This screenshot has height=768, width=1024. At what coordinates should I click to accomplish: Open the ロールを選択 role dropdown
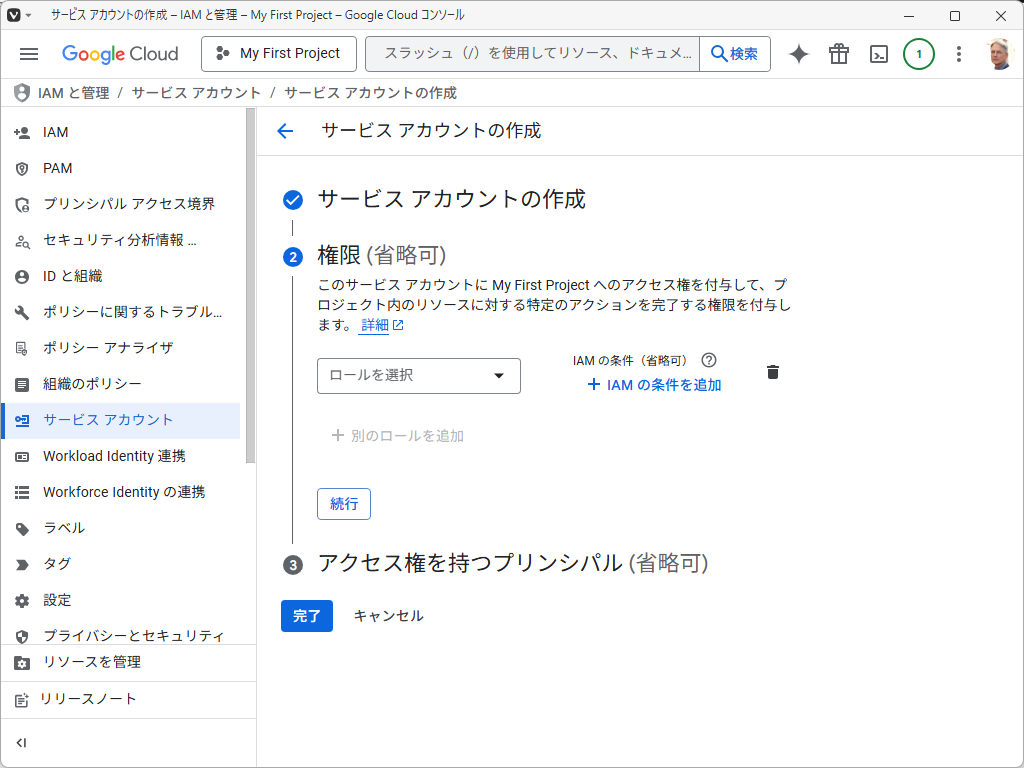(418, 376)
